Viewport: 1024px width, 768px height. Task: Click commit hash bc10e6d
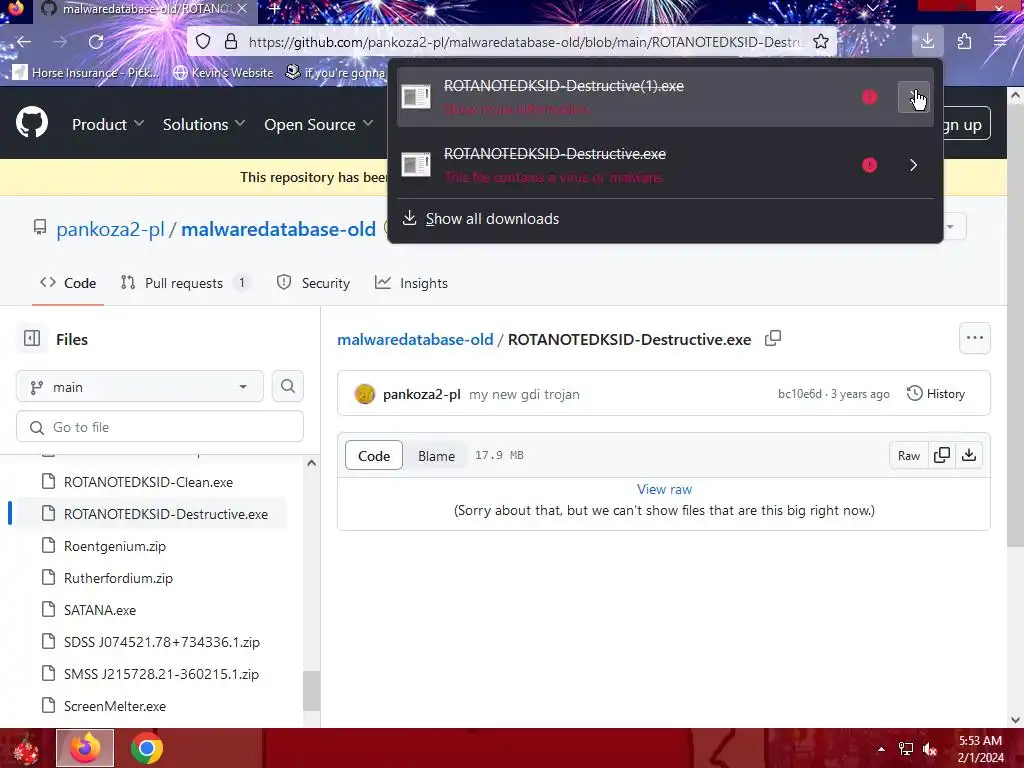tap(800, 394)
